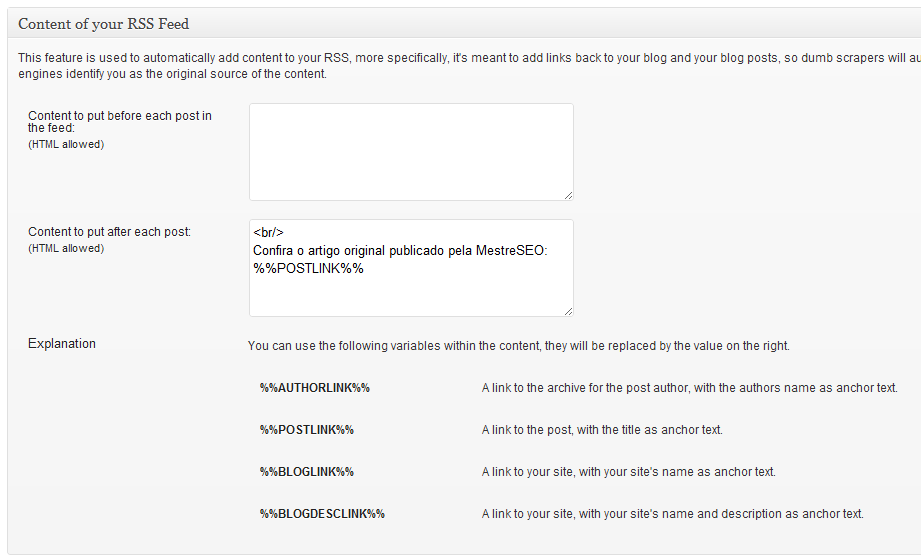921x559 pixels.
Task: Select the %%AUTHORLINK%% variable name
Action: point(315,388)
